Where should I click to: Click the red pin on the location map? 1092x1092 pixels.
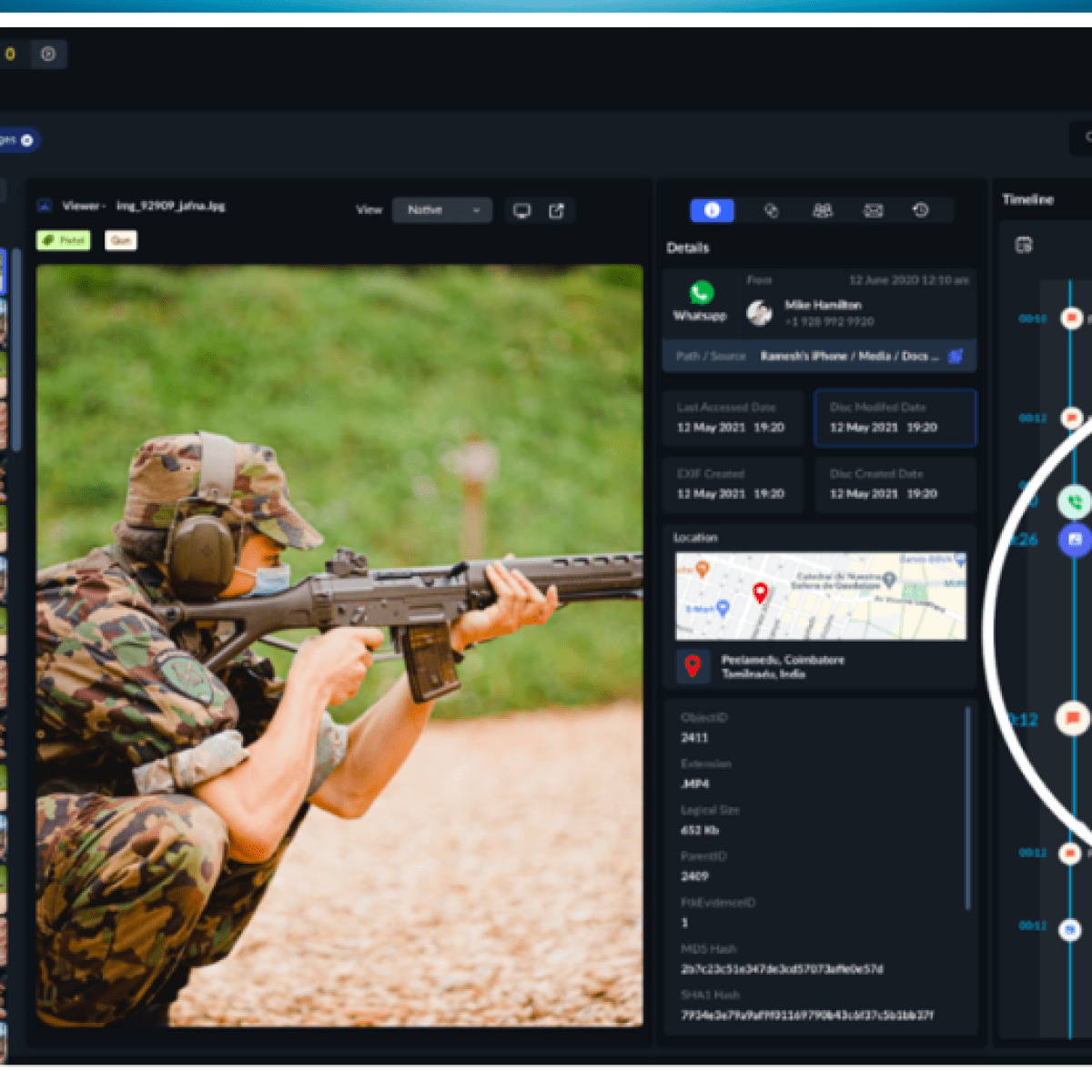760,593
